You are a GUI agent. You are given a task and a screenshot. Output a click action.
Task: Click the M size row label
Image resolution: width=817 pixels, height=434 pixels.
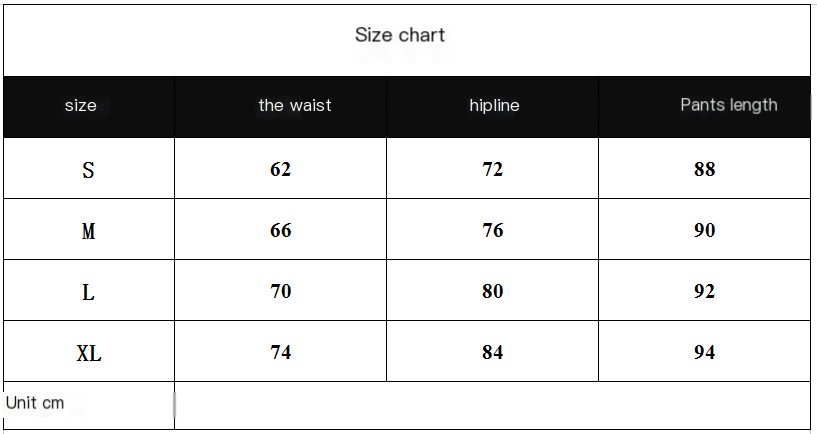[88, 231]
